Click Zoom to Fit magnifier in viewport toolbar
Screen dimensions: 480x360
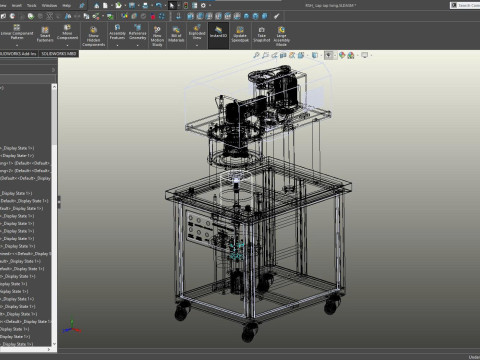click(256, 55)
